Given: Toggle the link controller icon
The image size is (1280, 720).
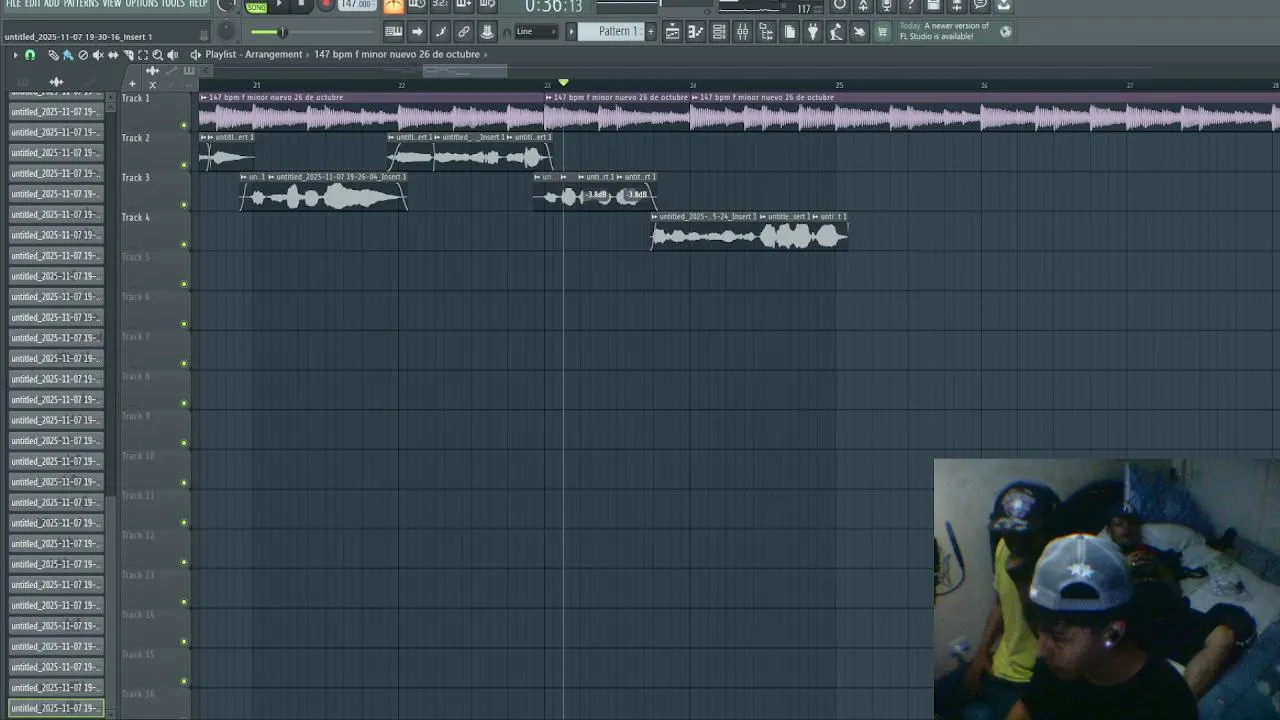Looking at the screenshot, I should coord(464,32).
